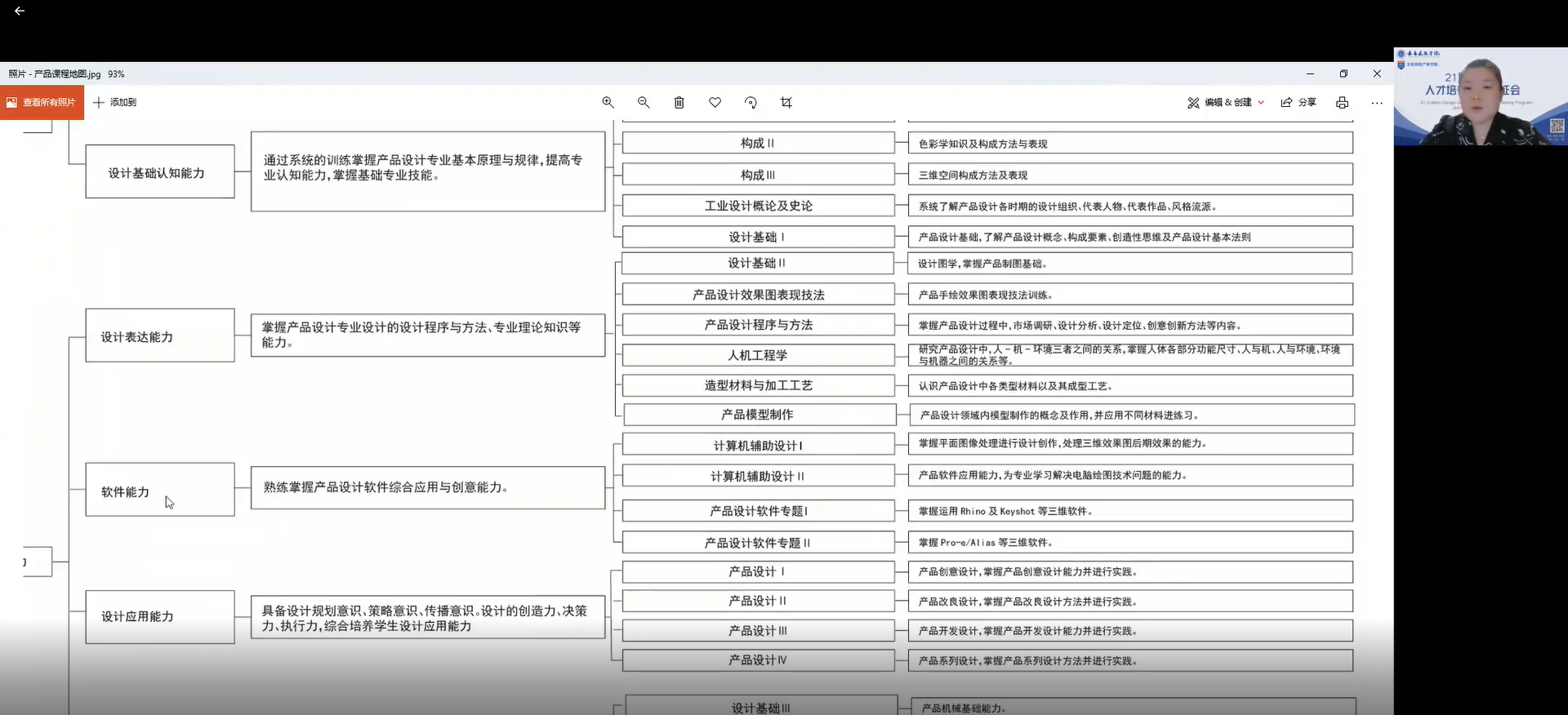The image size is (1568, 715).
Task: Click 工业设计概论及史论 course box
Action: tap(759, 206)
